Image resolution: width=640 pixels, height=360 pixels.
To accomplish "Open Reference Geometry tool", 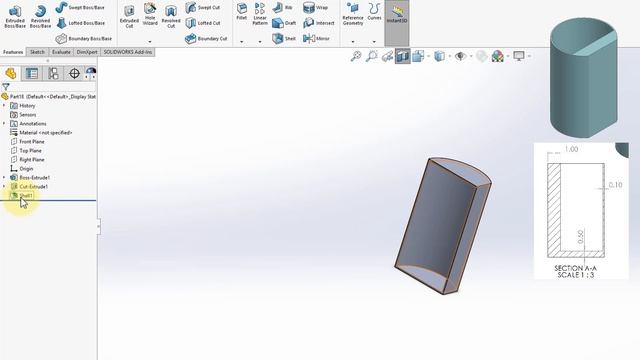I will (x=353, y=14).
